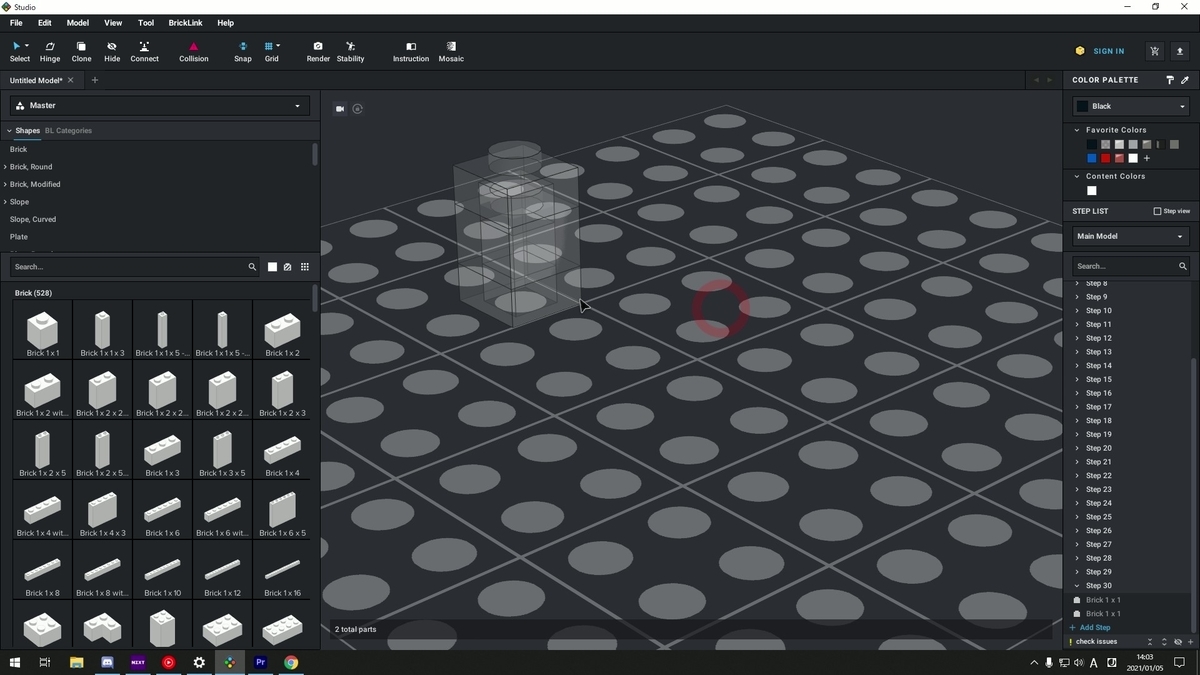Open the Black color dropdown
The image size is (1200, 675).
point(1131,106)
